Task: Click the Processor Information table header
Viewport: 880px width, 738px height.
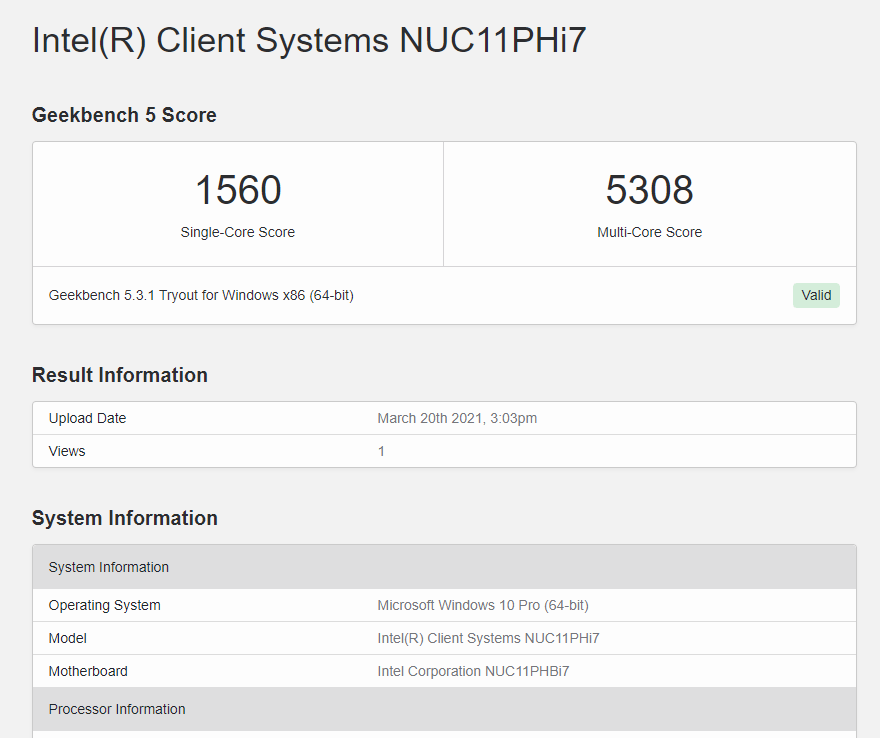Action: point(444,709)
